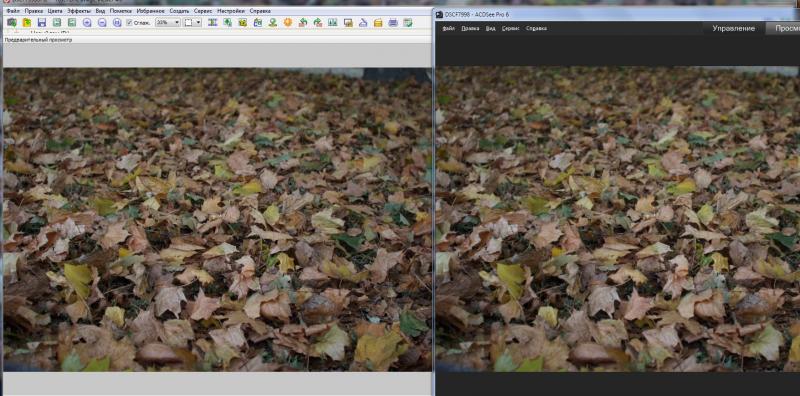
Task: Open the Справка menu in ACDSee Pro 6
Action: click(x=536, y=29)
